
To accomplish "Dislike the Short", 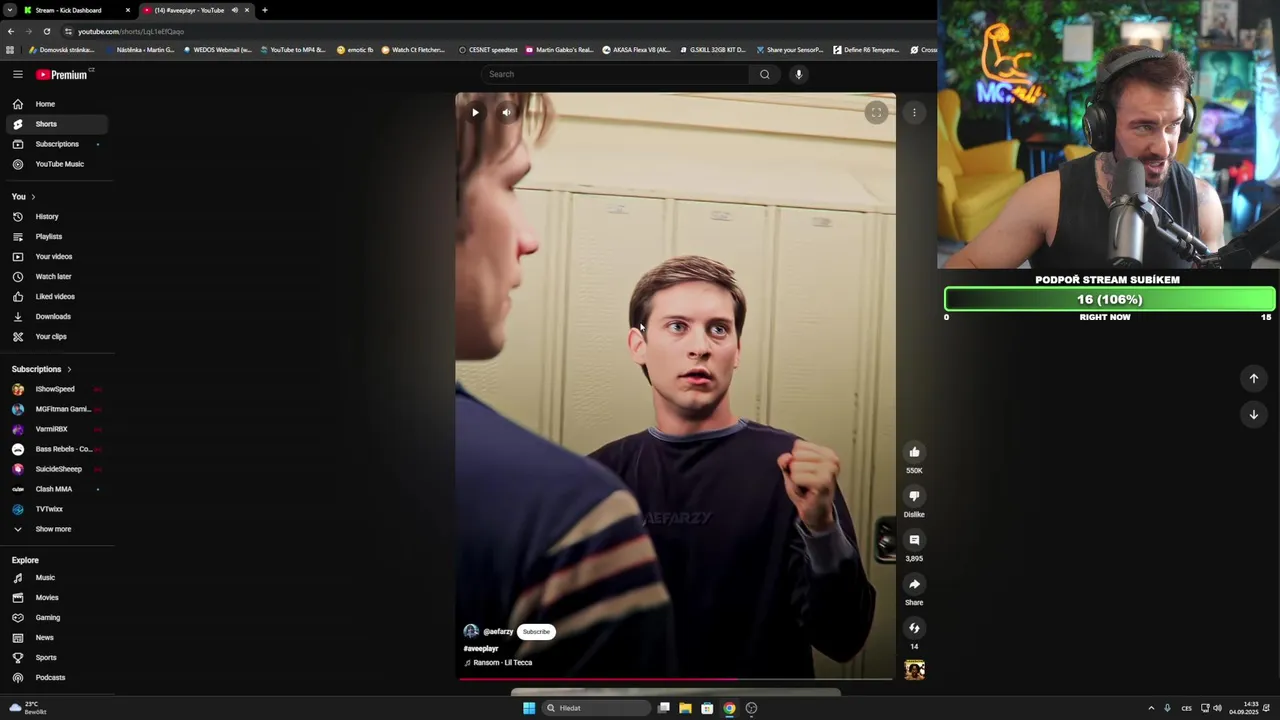I will point(914,496).
